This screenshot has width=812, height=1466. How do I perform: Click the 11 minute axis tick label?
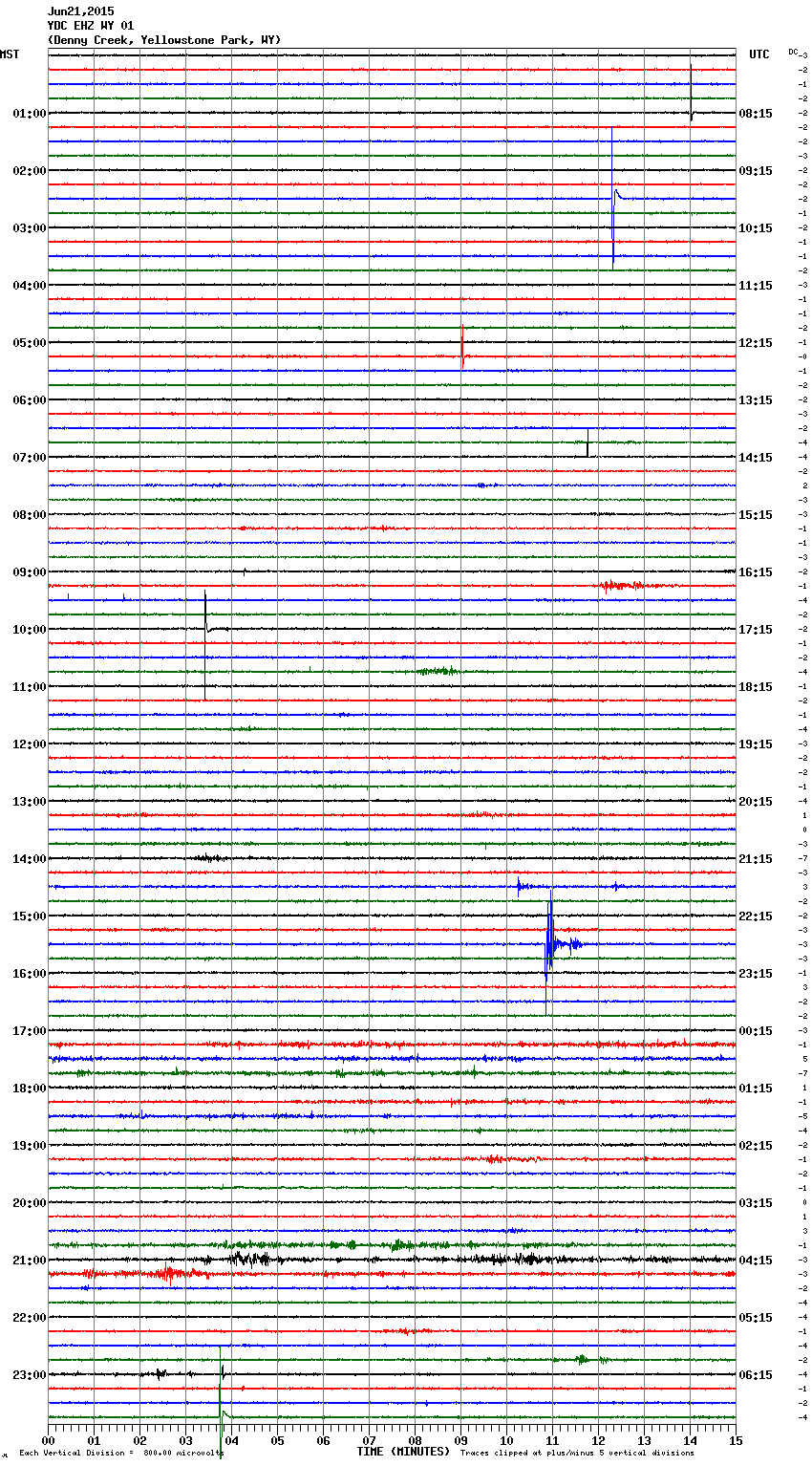coord(553,1440)
